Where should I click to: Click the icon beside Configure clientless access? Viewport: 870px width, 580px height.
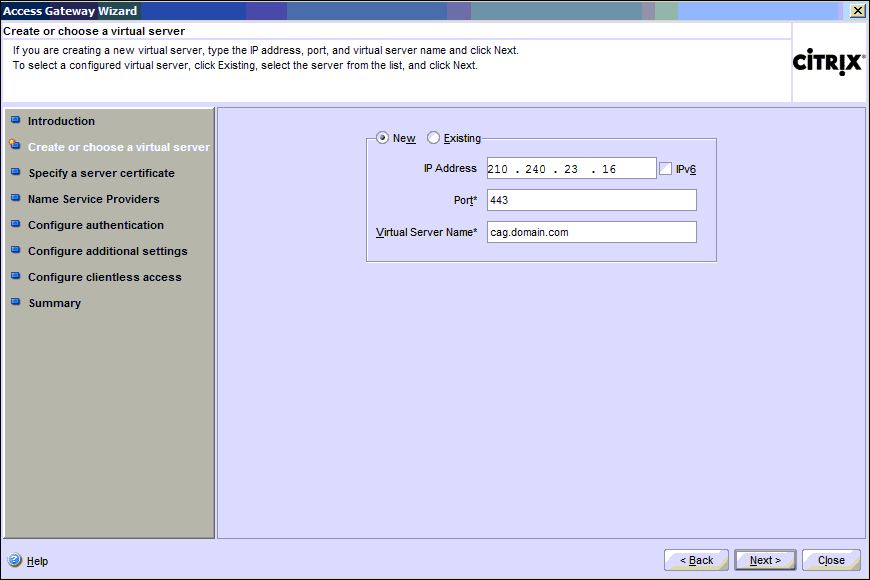pyautogui.click(x=15, y=276)
